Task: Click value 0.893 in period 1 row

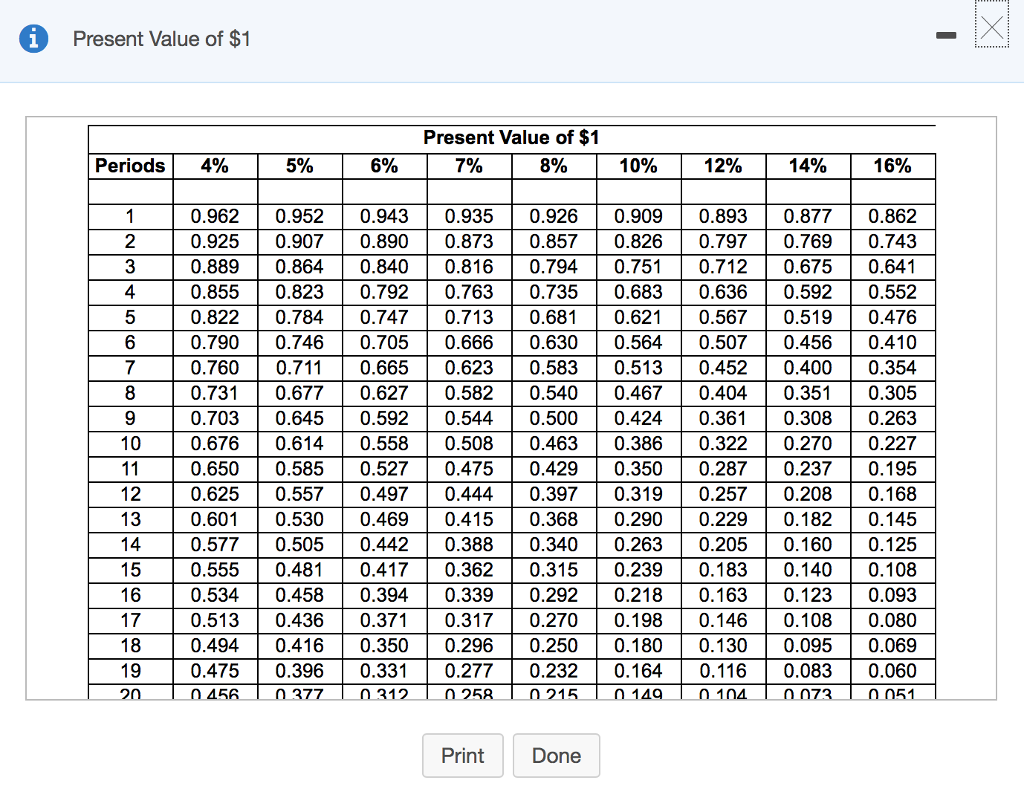Action: pyautogui.click(x=723, y=216)
